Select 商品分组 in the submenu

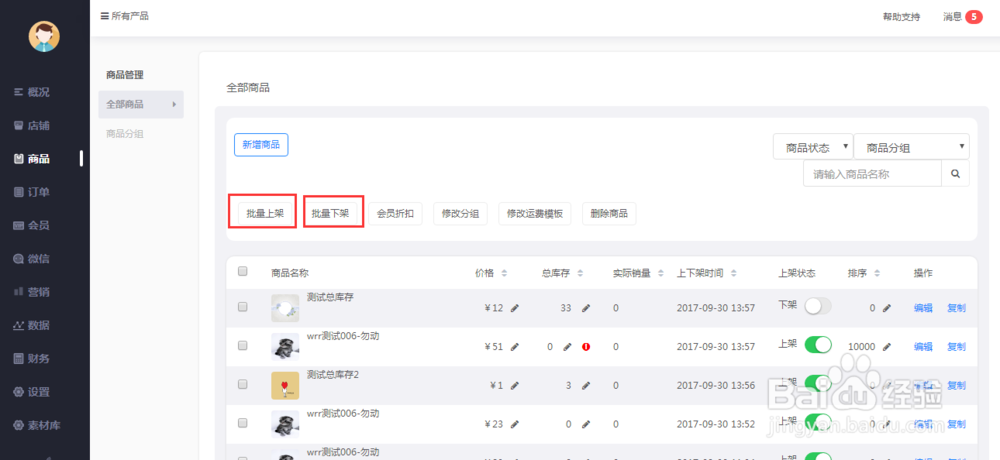124,133
